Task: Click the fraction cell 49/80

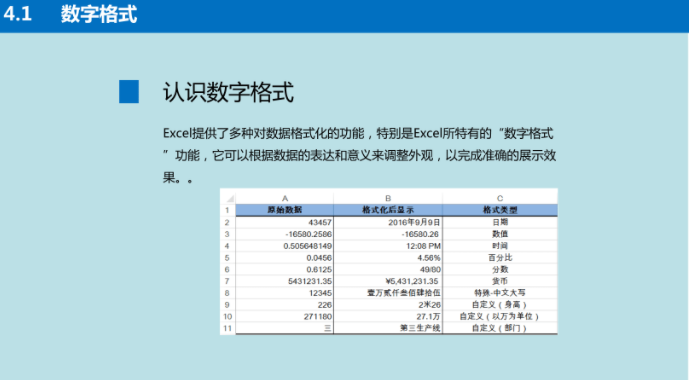Action: [x=388, y=270]
